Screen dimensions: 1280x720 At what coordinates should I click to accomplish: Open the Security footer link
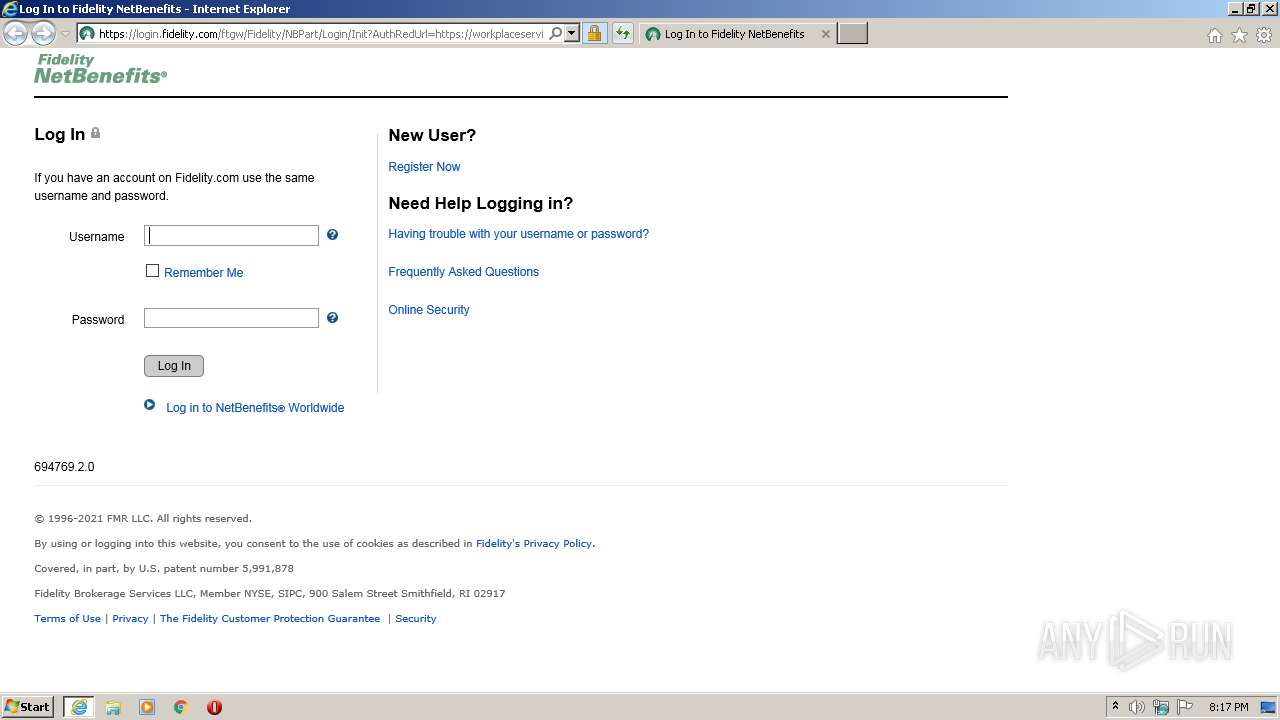416,619
